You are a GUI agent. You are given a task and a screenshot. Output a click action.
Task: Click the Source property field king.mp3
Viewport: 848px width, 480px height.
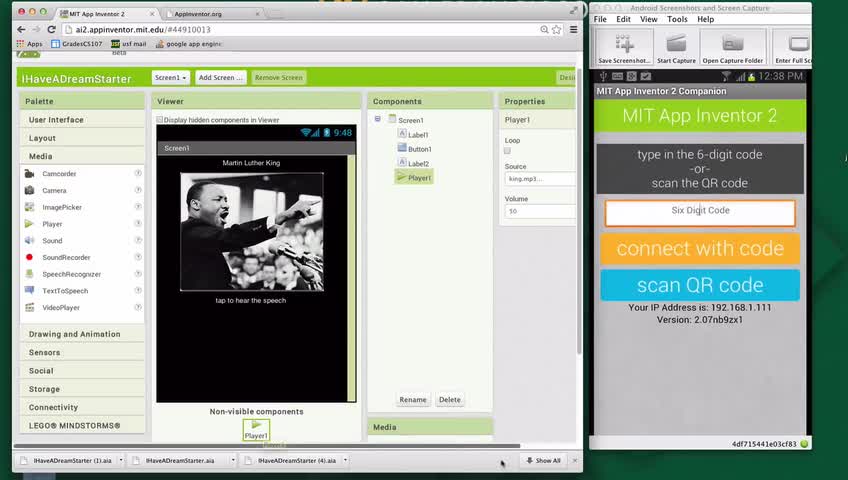(540, 179)
